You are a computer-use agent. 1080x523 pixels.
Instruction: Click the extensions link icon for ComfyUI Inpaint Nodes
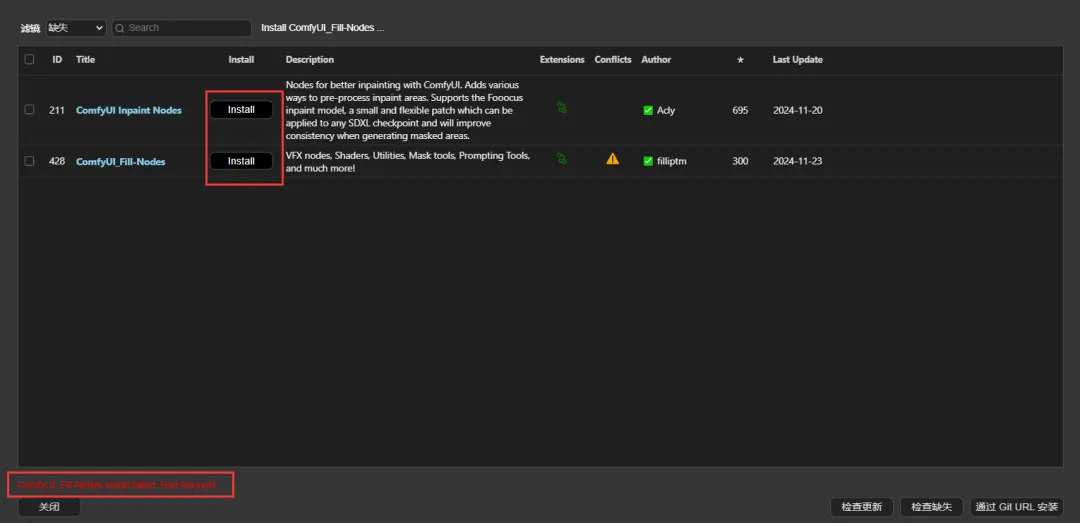click(562, 107)
